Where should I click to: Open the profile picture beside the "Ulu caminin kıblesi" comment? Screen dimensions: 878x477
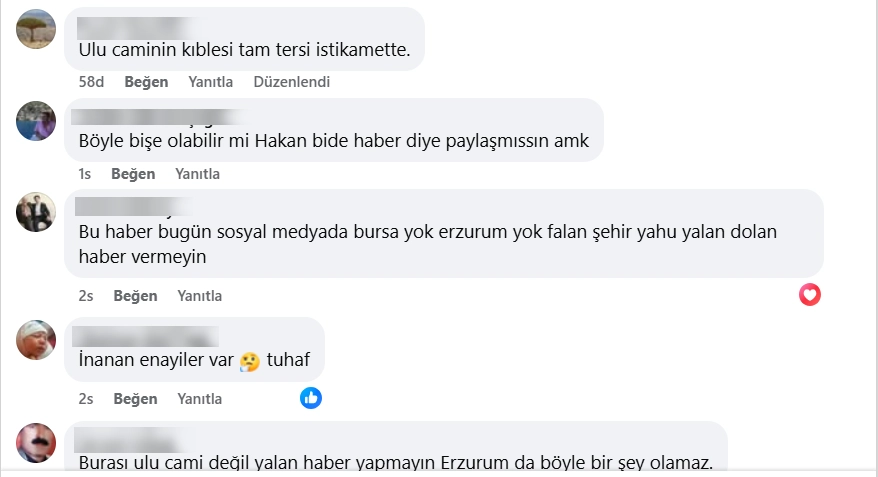pos(37,28)
